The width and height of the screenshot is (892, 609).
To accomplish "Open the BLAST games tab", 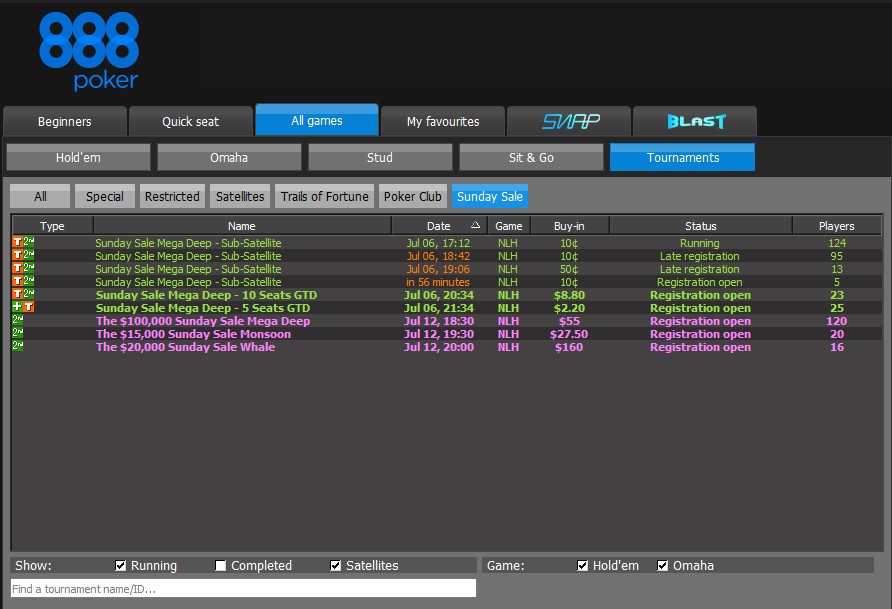I will click(x=696, y=121).
